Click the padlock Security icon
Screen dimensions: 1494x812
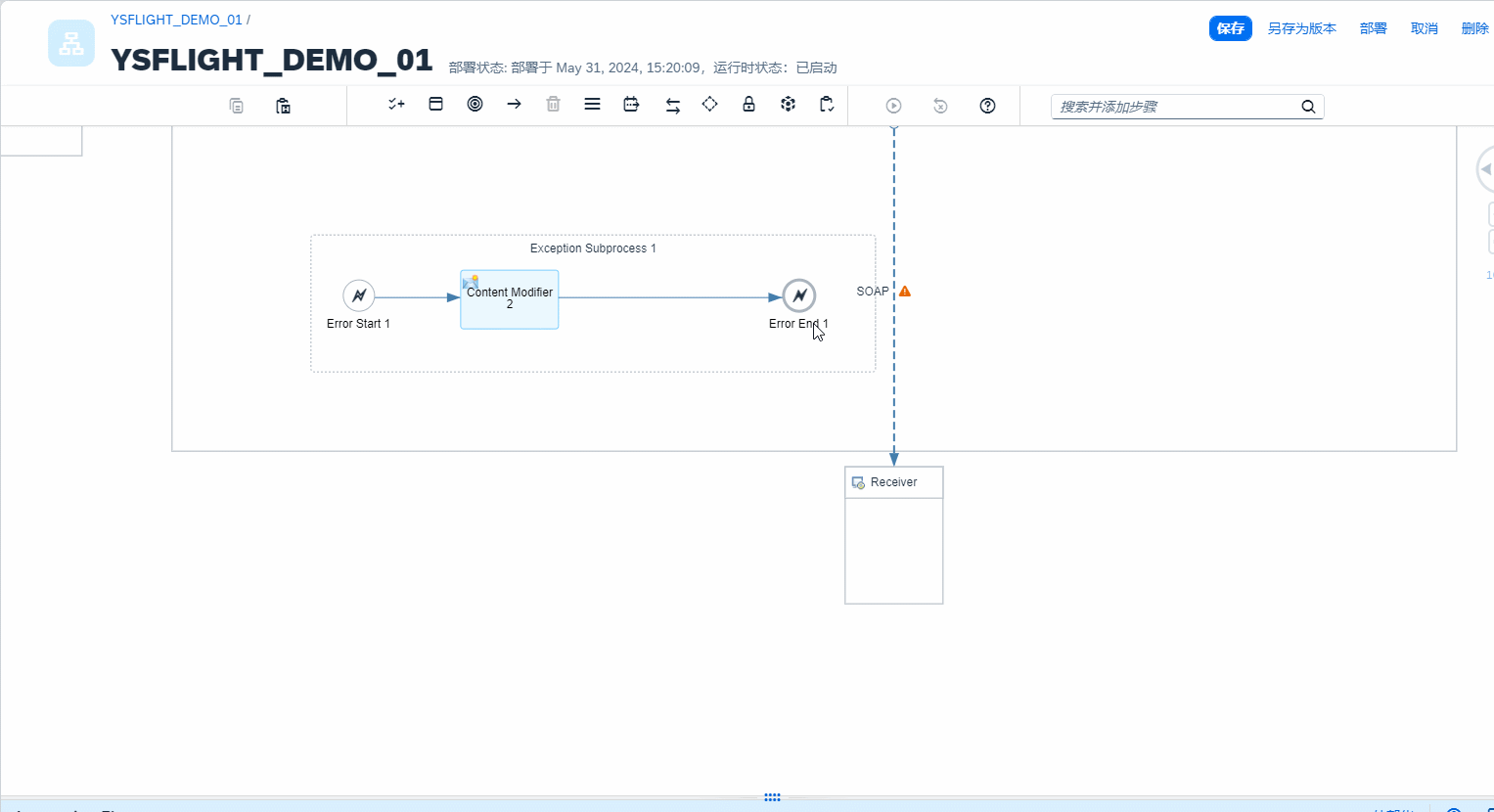click(748, 105)
